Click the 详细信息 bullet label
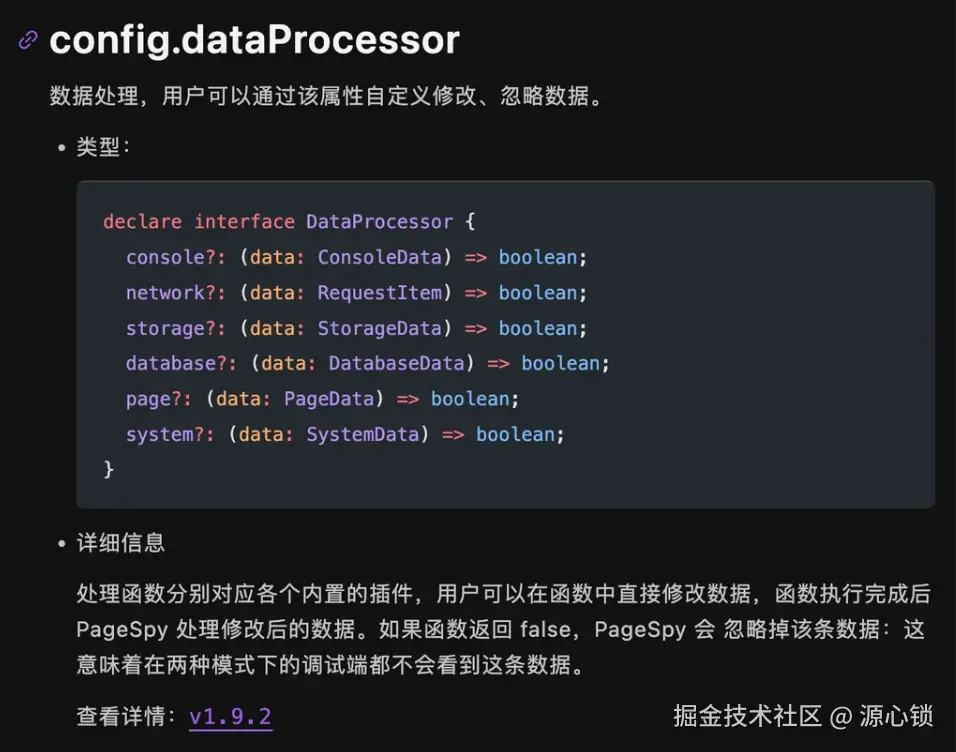956x752 pixels. click(x=121, y=543)
